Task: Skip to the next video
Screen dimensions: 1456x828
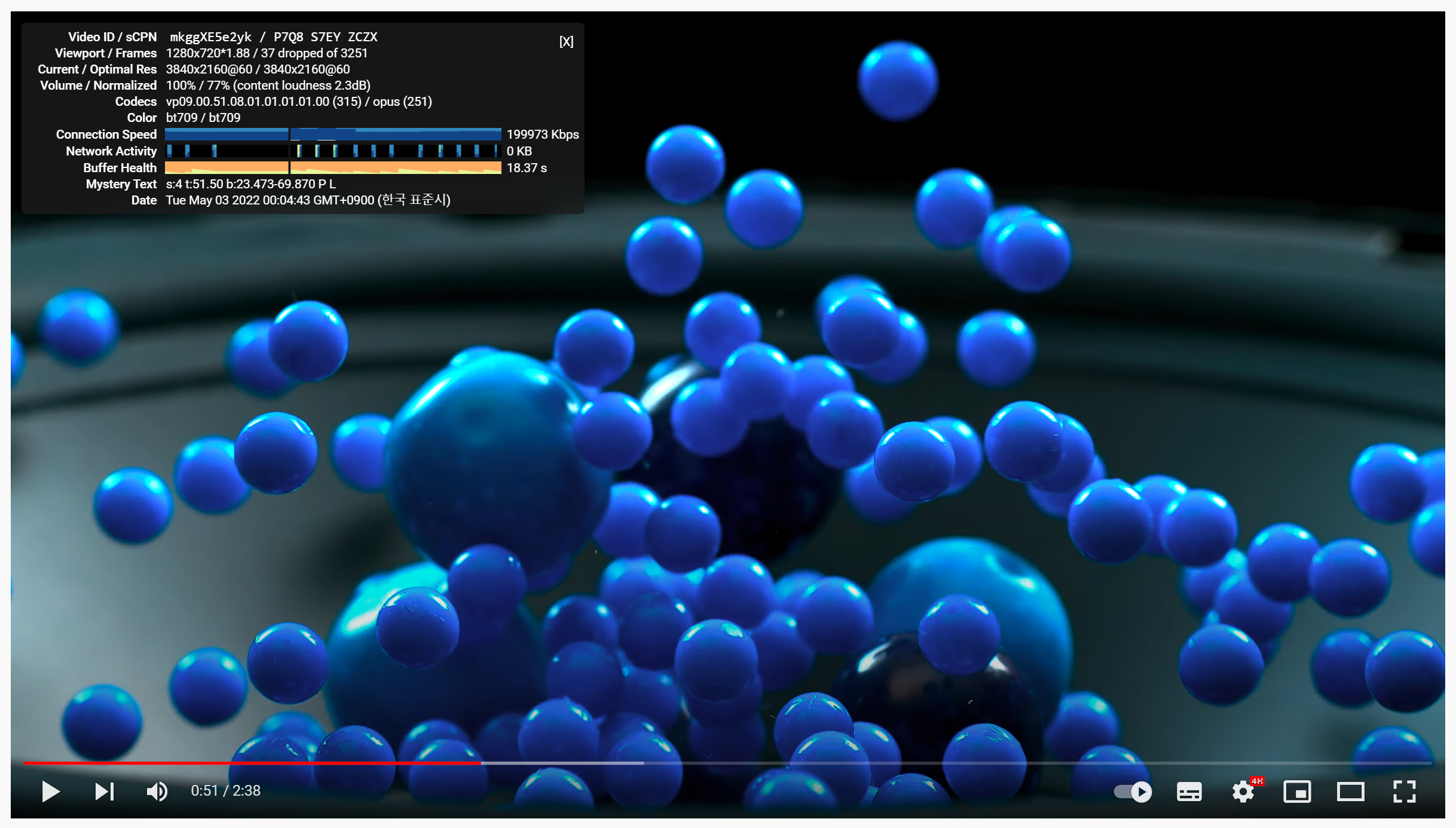Action: coord(105,792)
